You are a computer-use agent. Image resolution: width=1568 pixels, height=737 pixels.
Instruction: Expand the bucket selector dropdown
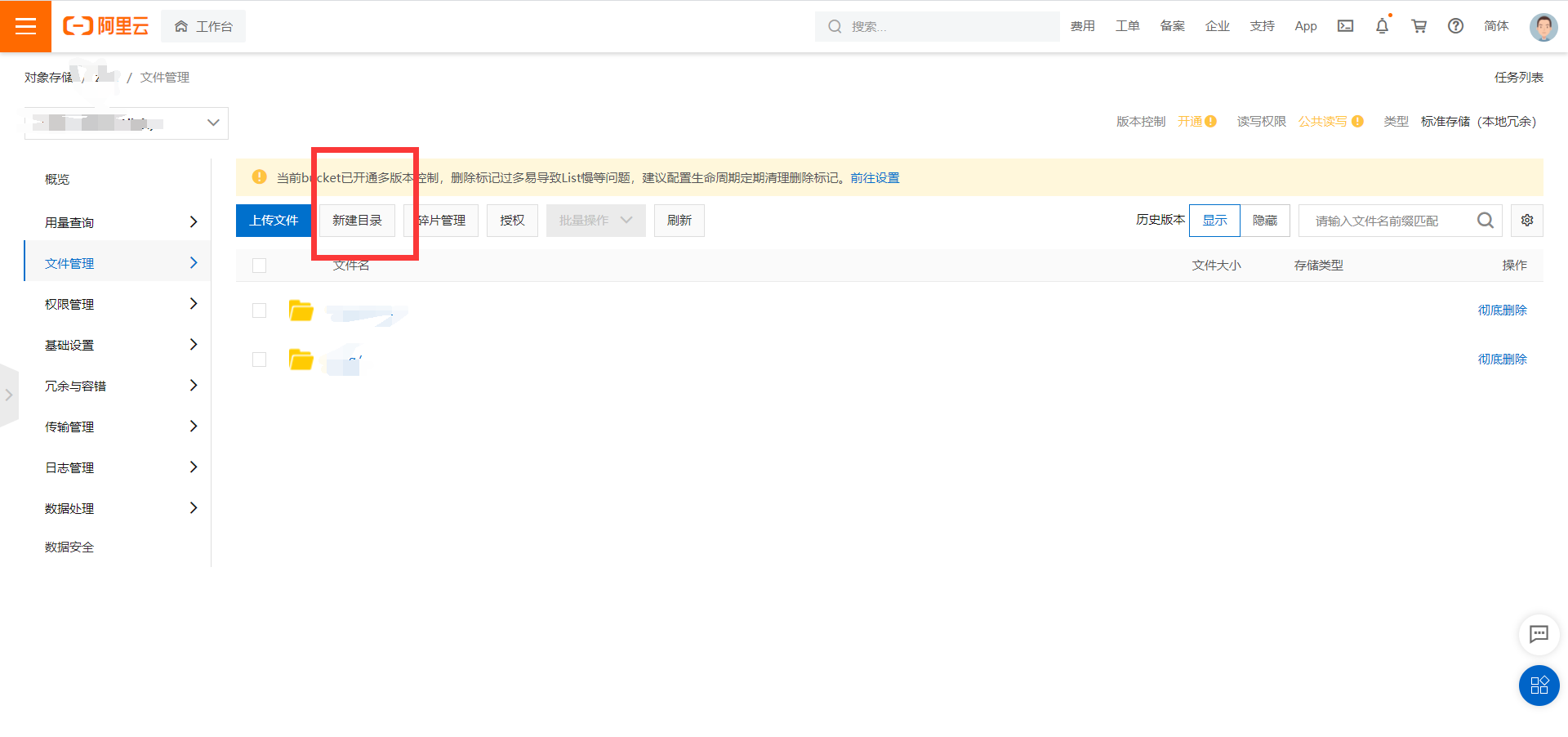click(x=212, y=123)
